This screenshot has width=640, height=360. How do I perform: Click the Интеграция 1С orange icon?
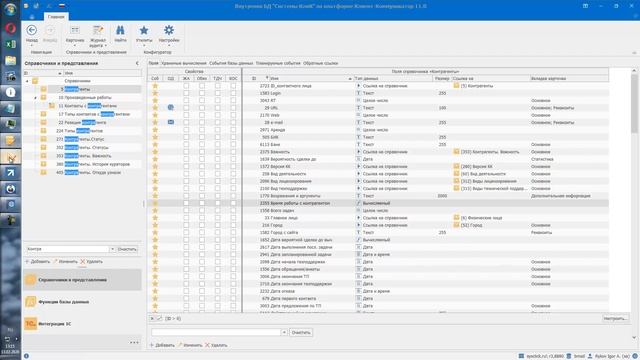[31, 324]
